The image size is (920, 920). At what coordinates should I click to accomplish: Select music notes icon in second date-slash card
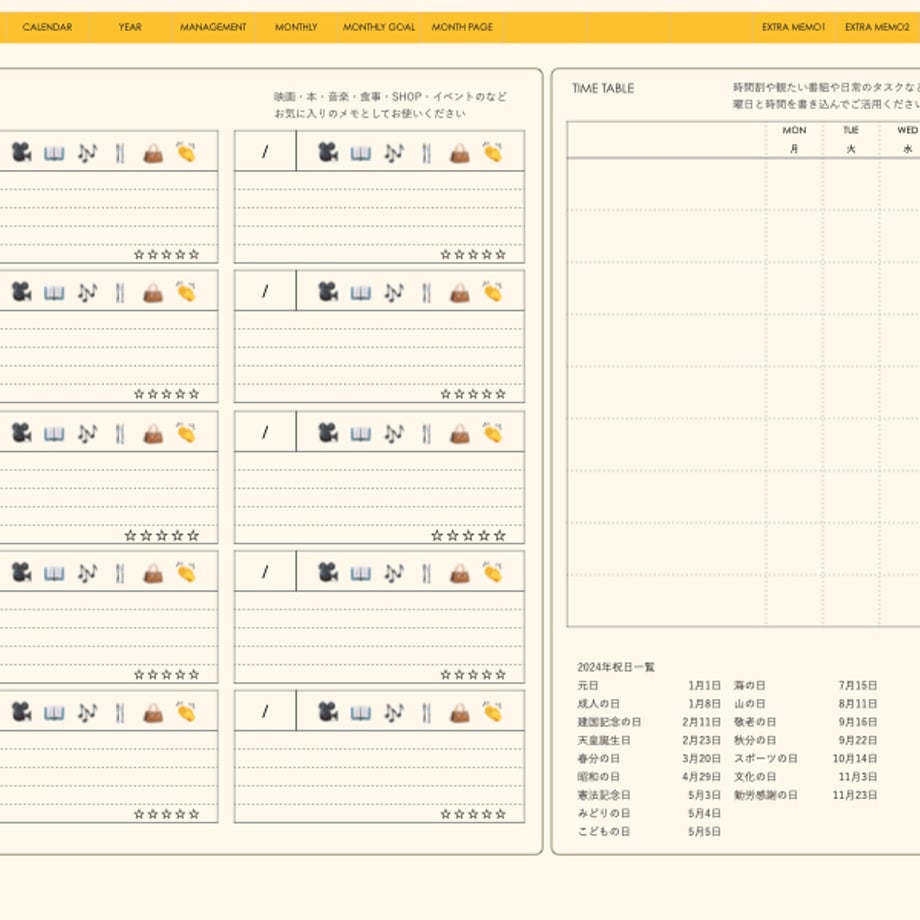394,293
